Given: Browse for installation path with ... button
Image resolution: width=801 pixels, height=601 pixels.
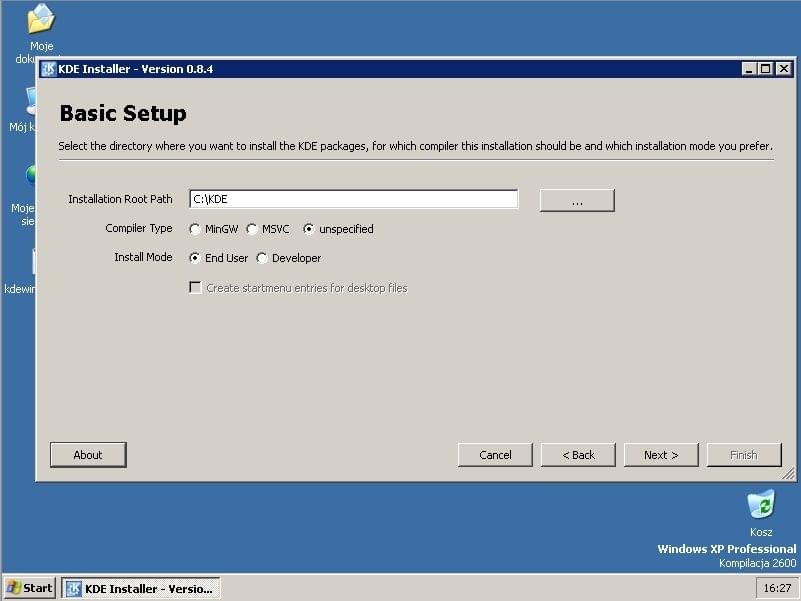Looking at the screenshot, I should (x=577, y=200).
